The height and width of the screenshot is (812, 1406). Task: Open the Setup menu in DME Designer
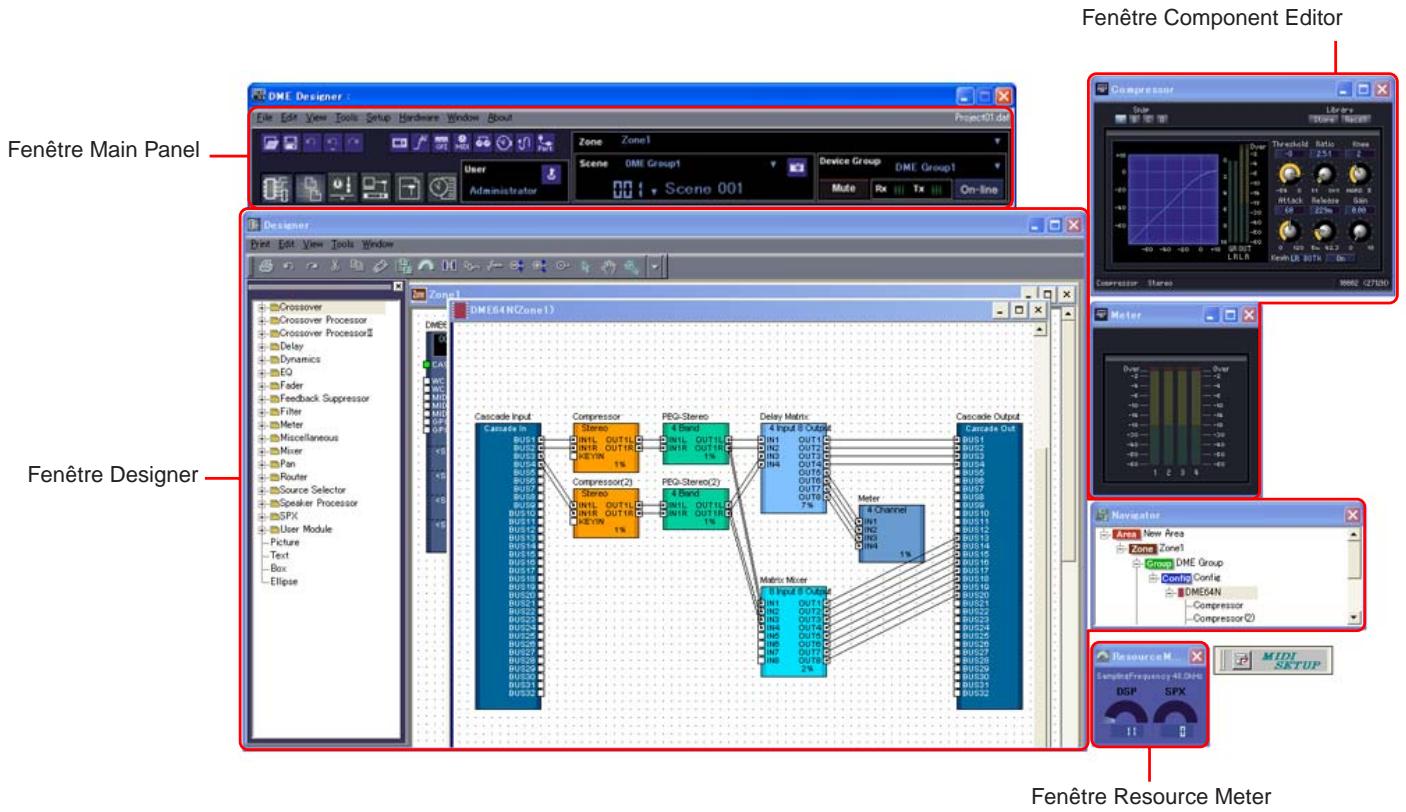point(378,117)
